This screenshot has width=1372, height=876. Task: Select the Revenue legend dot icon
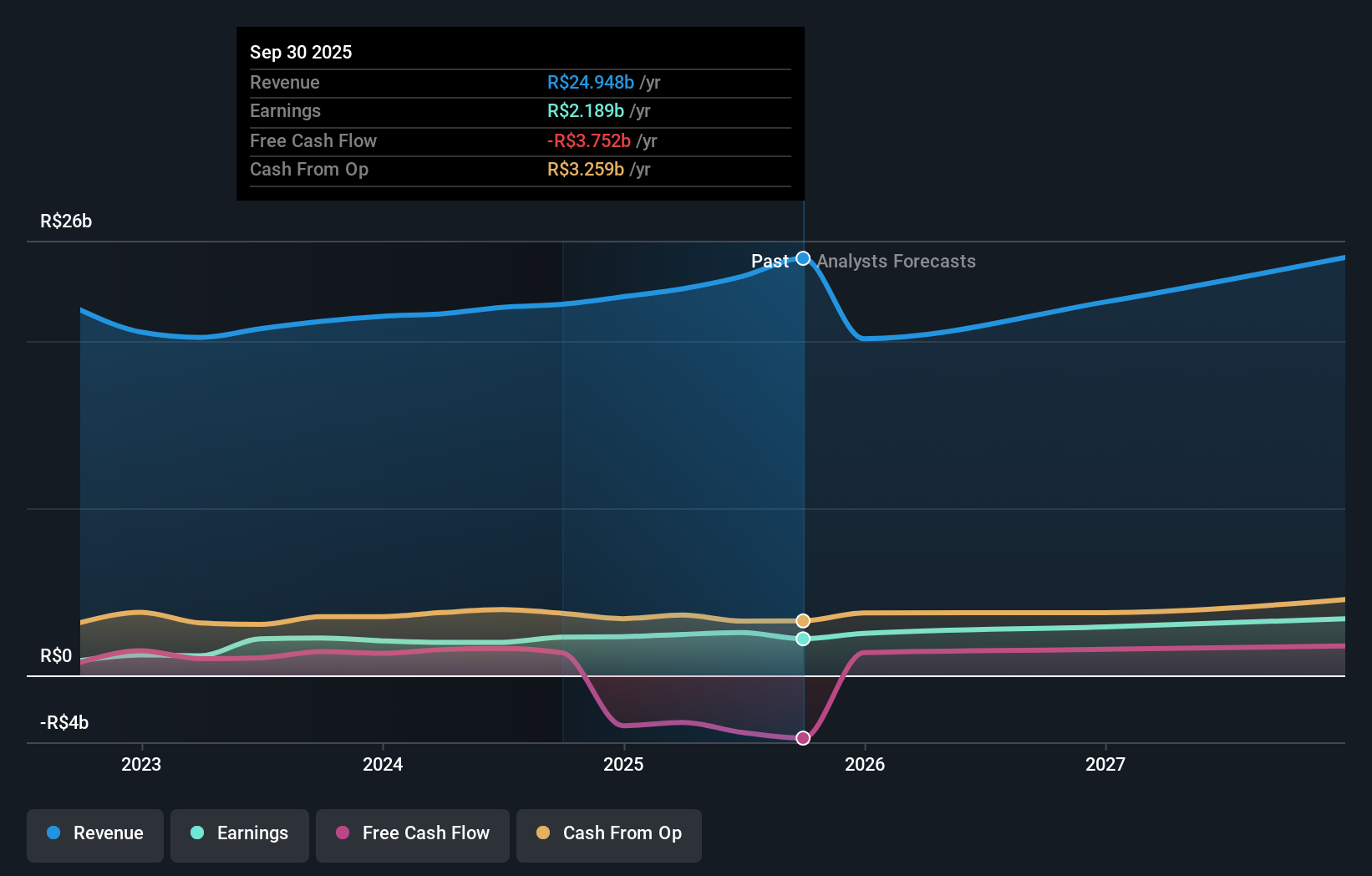(x=53, y=833)
